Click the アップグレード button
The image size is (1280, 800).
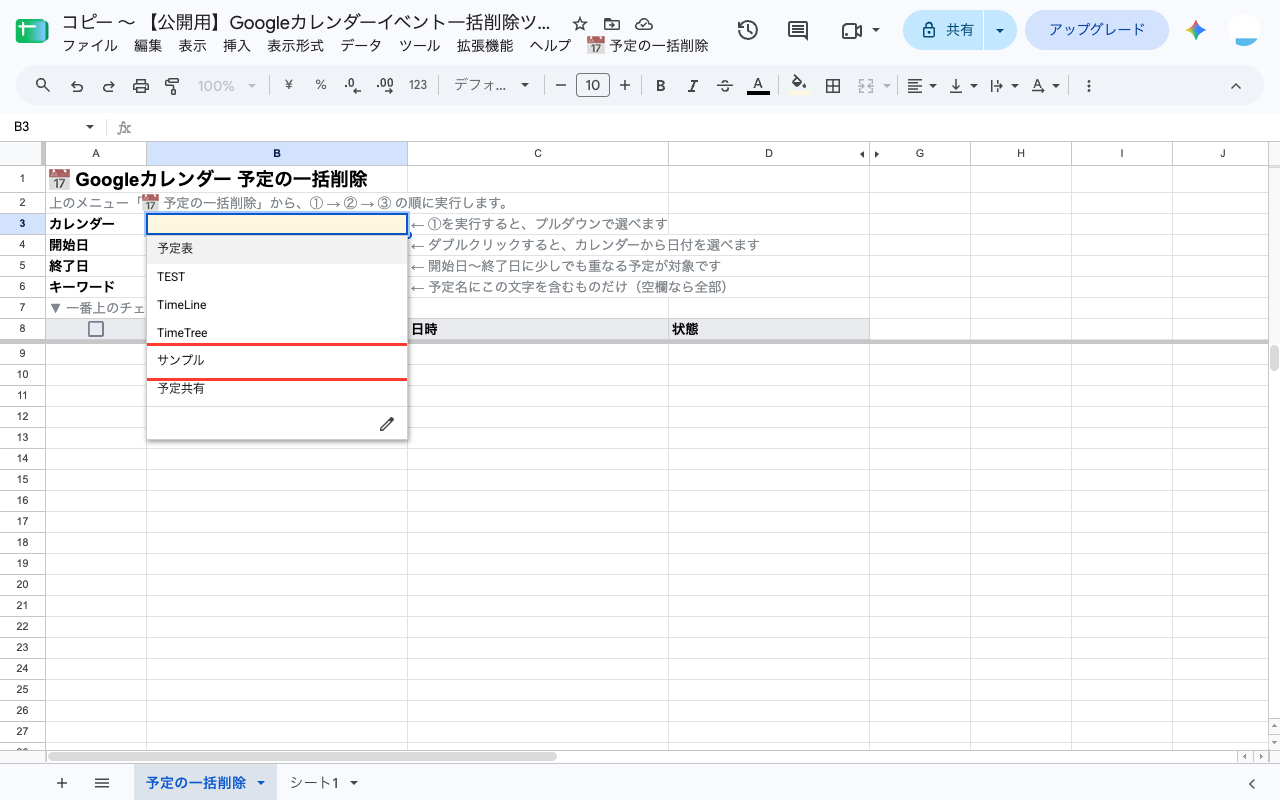[x=1097, y=30]
